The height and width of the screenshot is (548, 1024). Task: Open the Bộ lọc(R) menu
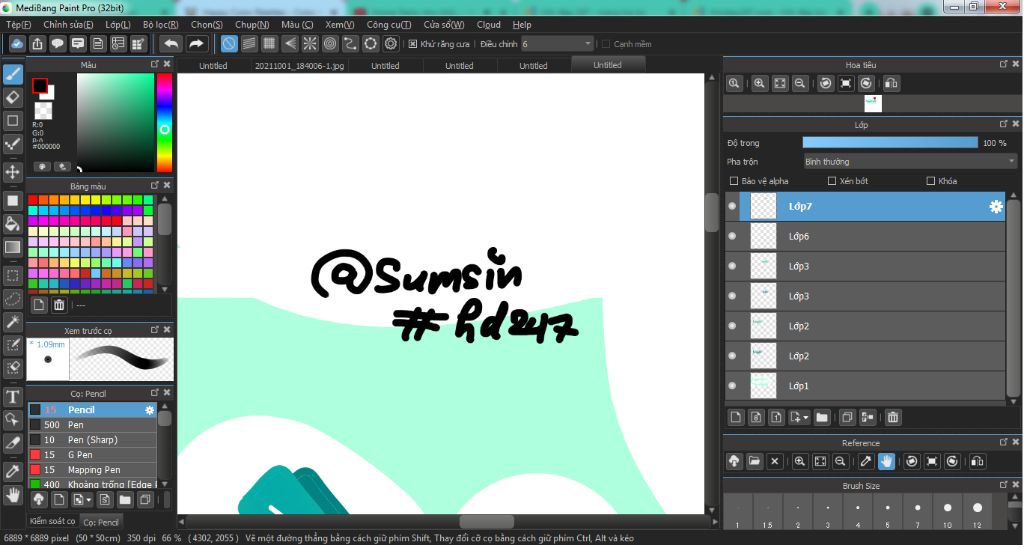pyautogui.click(x=161, y=25)
